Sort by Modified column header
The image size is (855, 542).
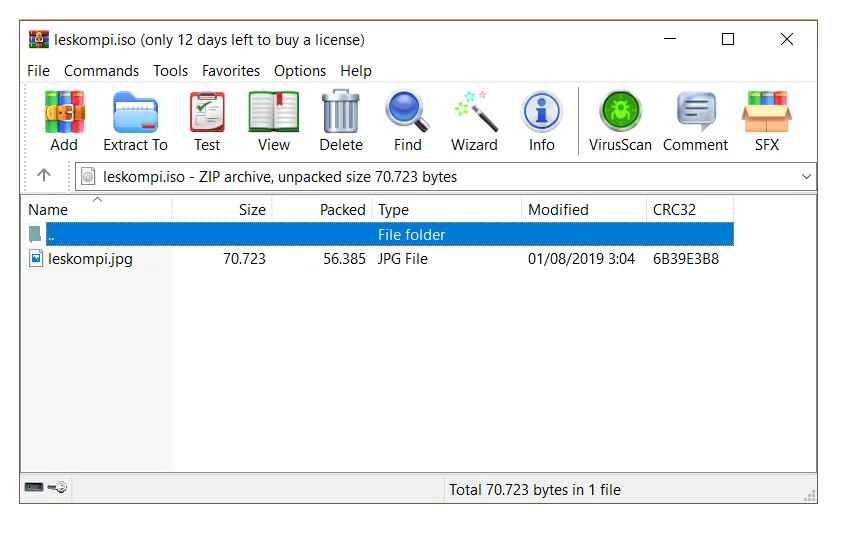pyautogui.click(x=584, y=209)
